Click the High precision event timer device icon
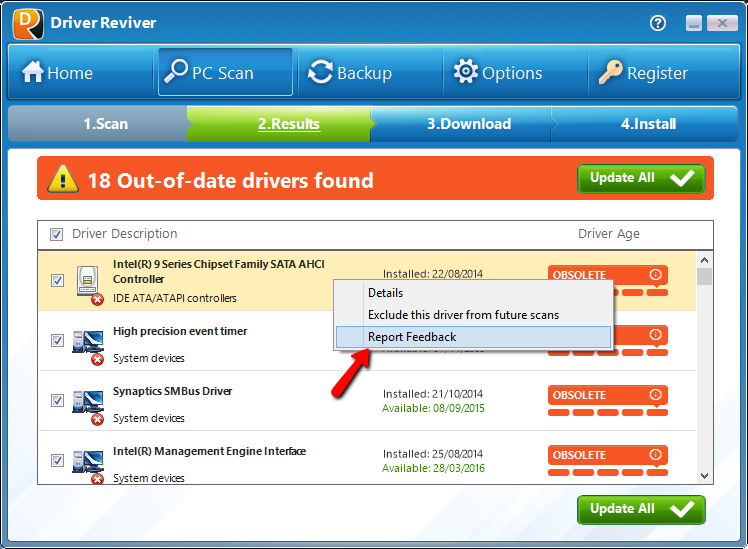 pos(88,347)
